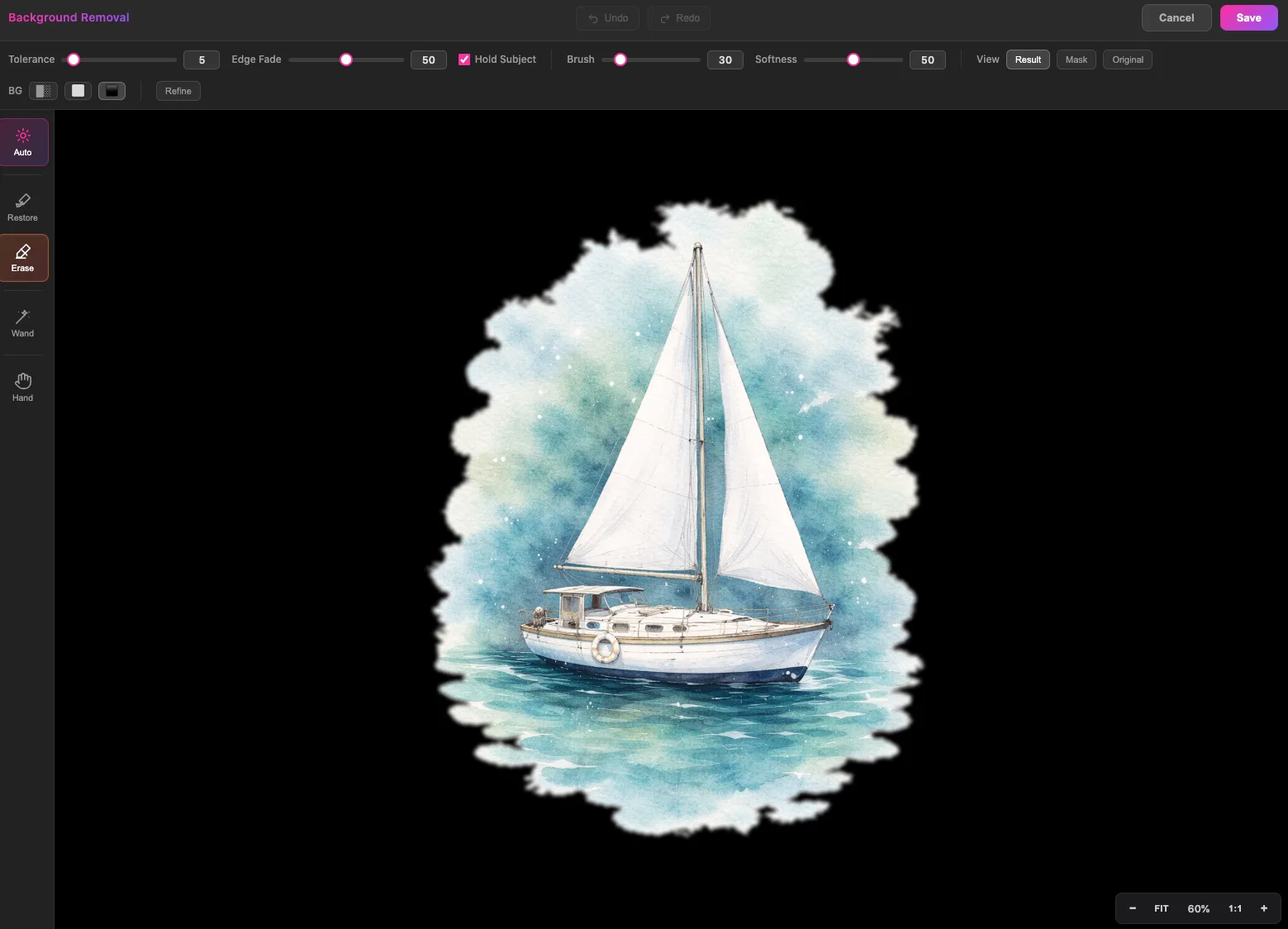Click the Undo button
The width and height of the screenshot is (1288, 929).
[x=608, y=18]
